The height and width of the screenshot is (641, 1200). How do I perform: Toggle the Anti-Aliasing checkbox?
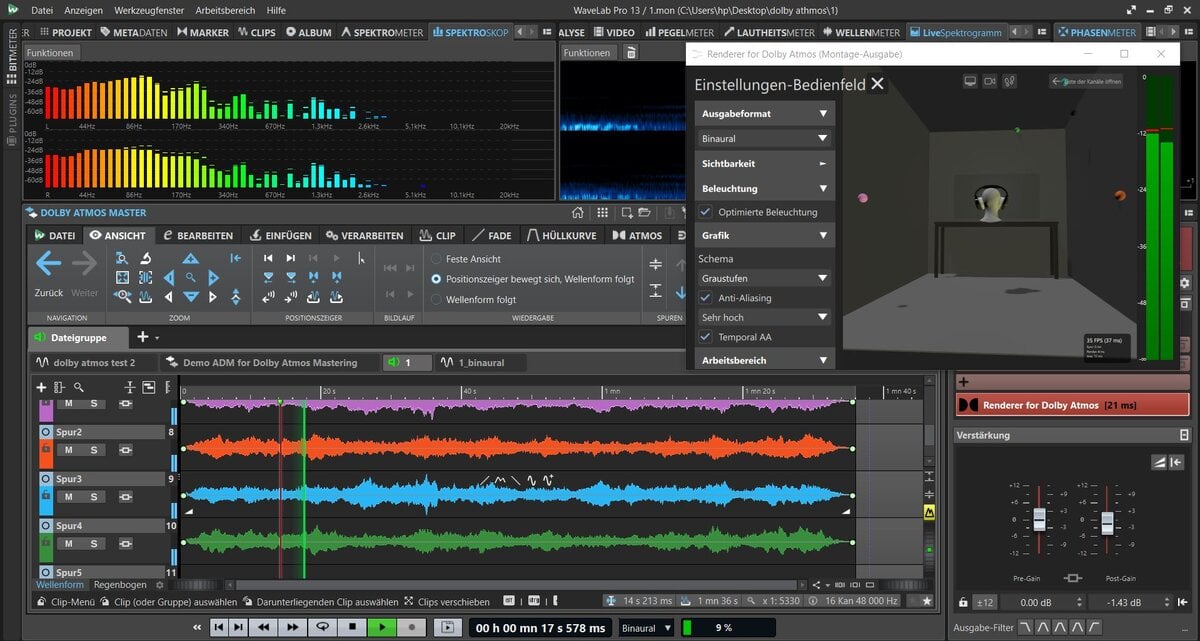(705, 298)
